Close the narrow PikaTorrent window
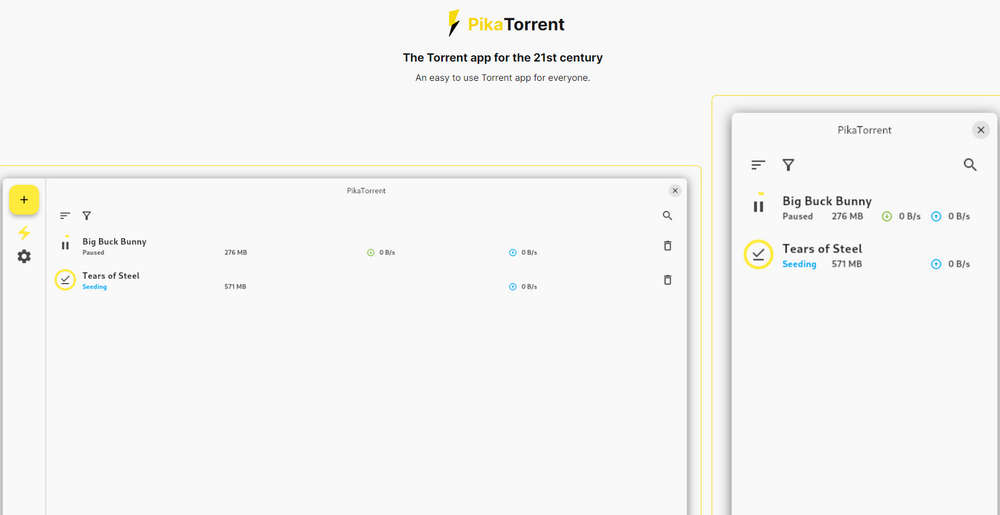Image resolution: width=1000 pixels, height=515 pixels. point(981,130)
